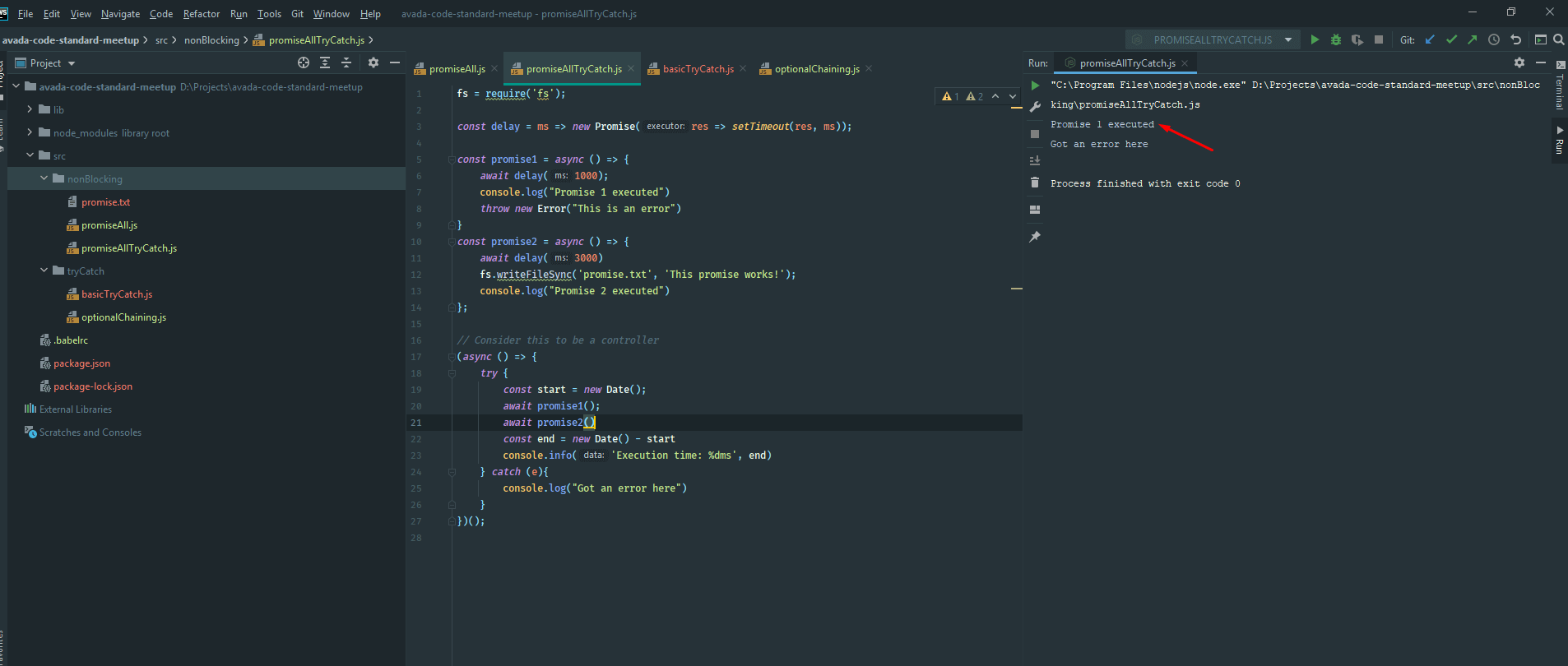Open the Refactor menu
Viewport: 1568px width, 666px height.
(202, 14)
